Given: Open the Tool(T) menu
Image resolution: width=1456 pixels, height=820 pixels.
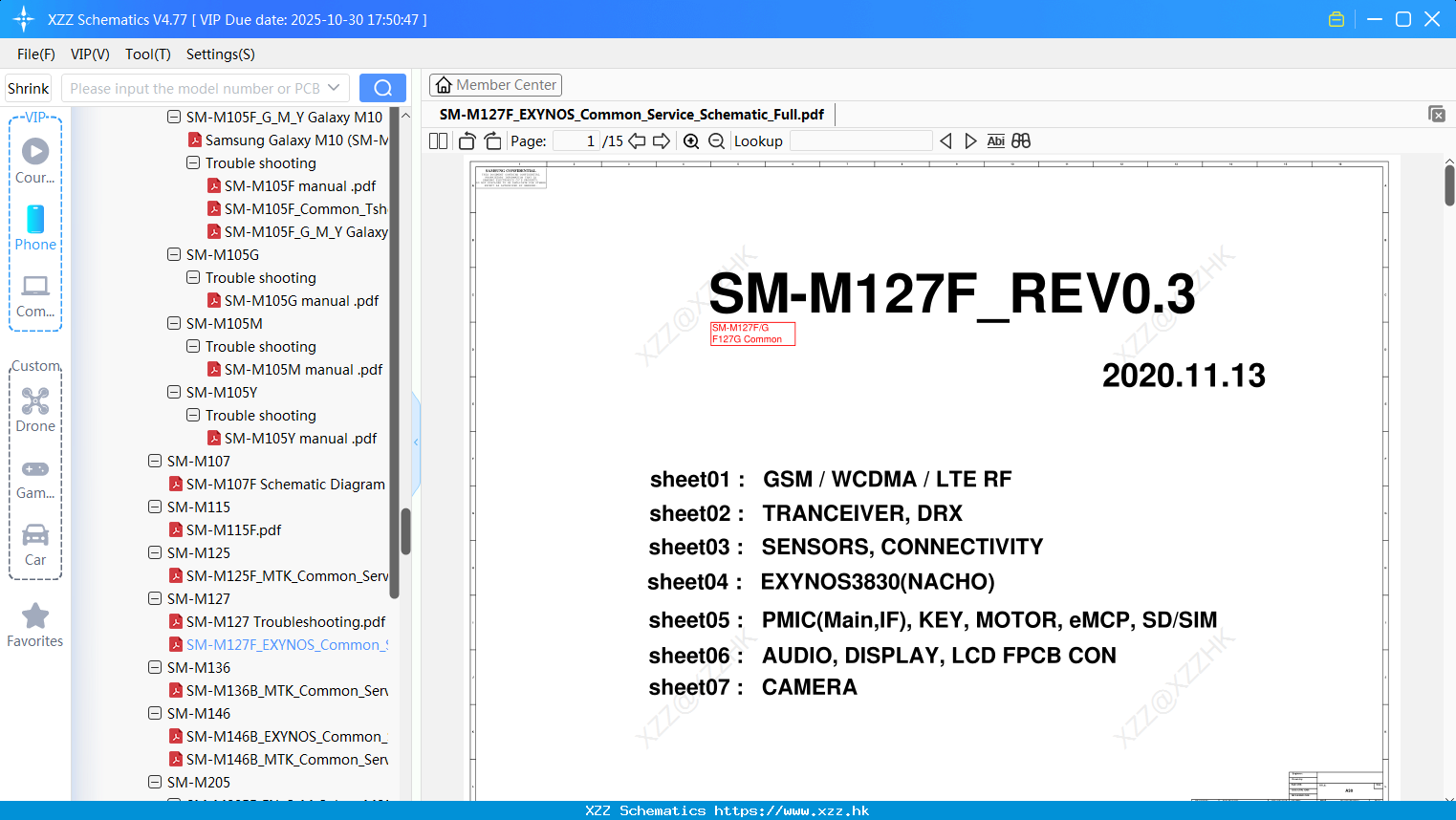Looking at the screenshot, I should point(148,54).
